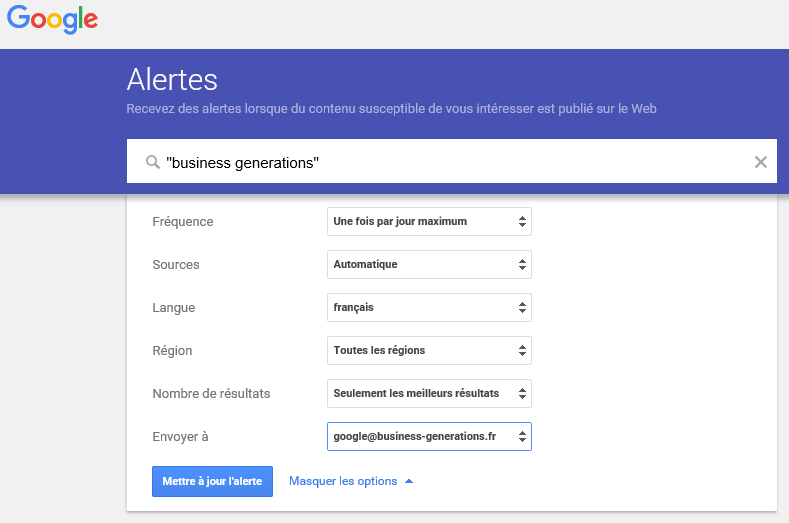Click the Région label
The width and height of the screenshot is (789, 523).
[x=172, y=351]
